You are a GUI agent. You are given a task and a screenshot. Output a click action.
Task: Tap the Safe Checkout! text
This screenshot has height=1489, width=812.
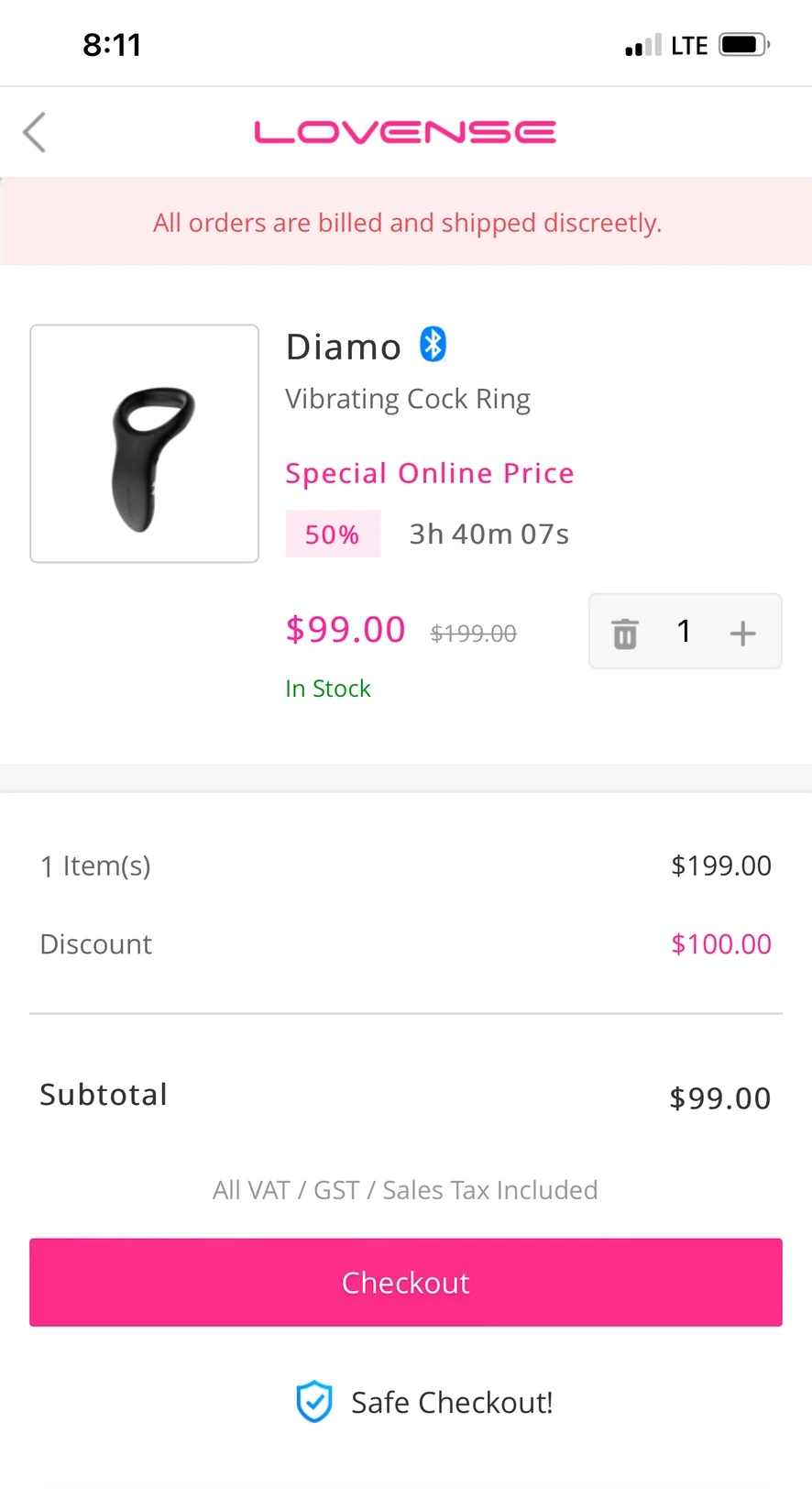(x=452, y=1403)
